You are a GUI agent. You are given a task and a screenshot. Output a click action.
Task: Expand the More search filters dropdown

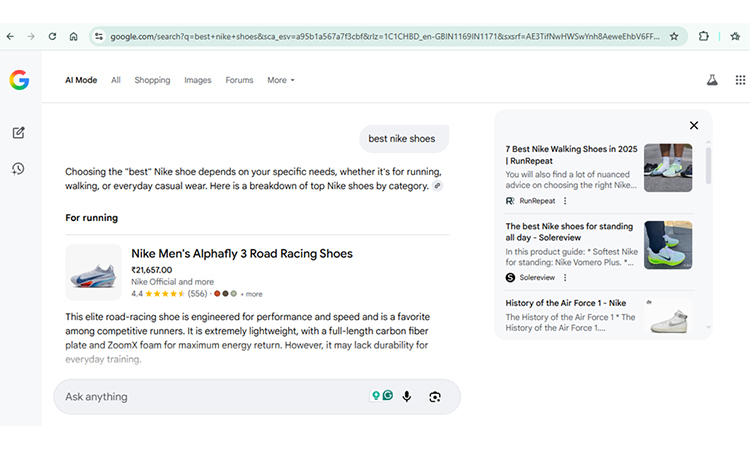pyautogui.click(x=281, y=80)
